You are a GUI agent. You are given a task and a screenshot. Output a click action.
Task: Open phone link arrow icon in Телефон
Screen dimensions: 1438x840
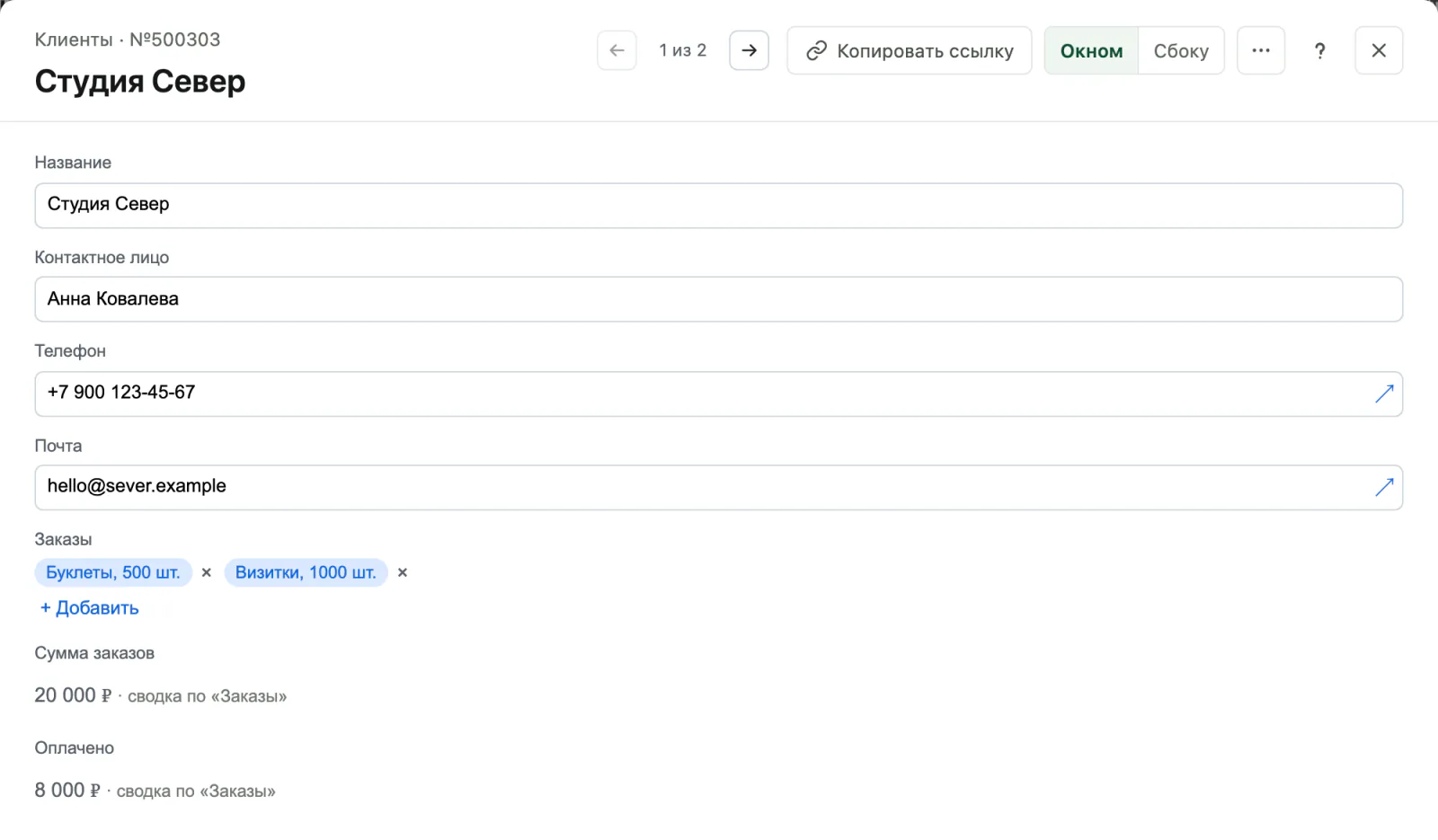coord(1383,393)
